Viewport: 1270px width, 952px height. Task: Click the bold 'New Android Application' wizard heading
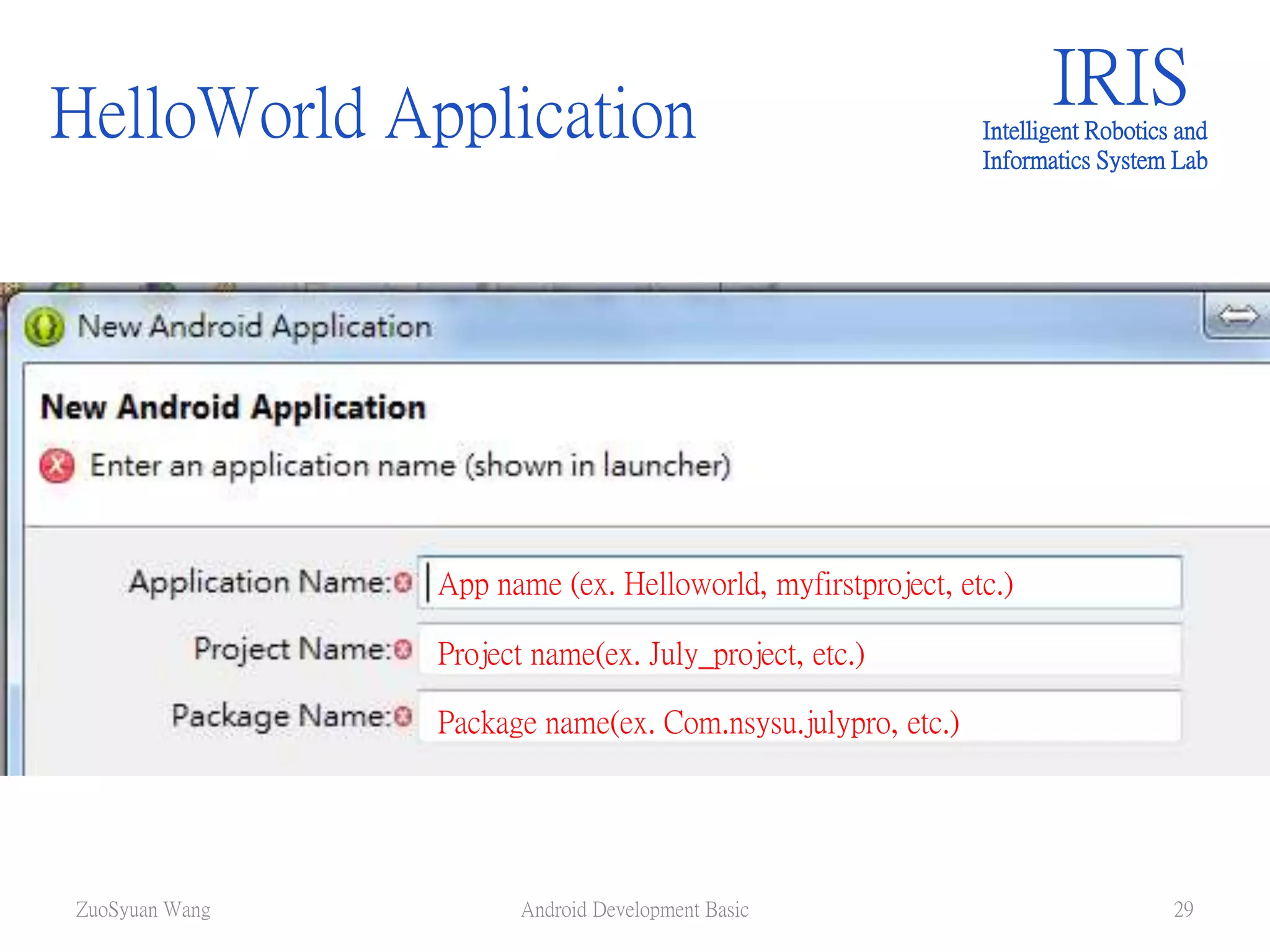click(x=233, y=408)
